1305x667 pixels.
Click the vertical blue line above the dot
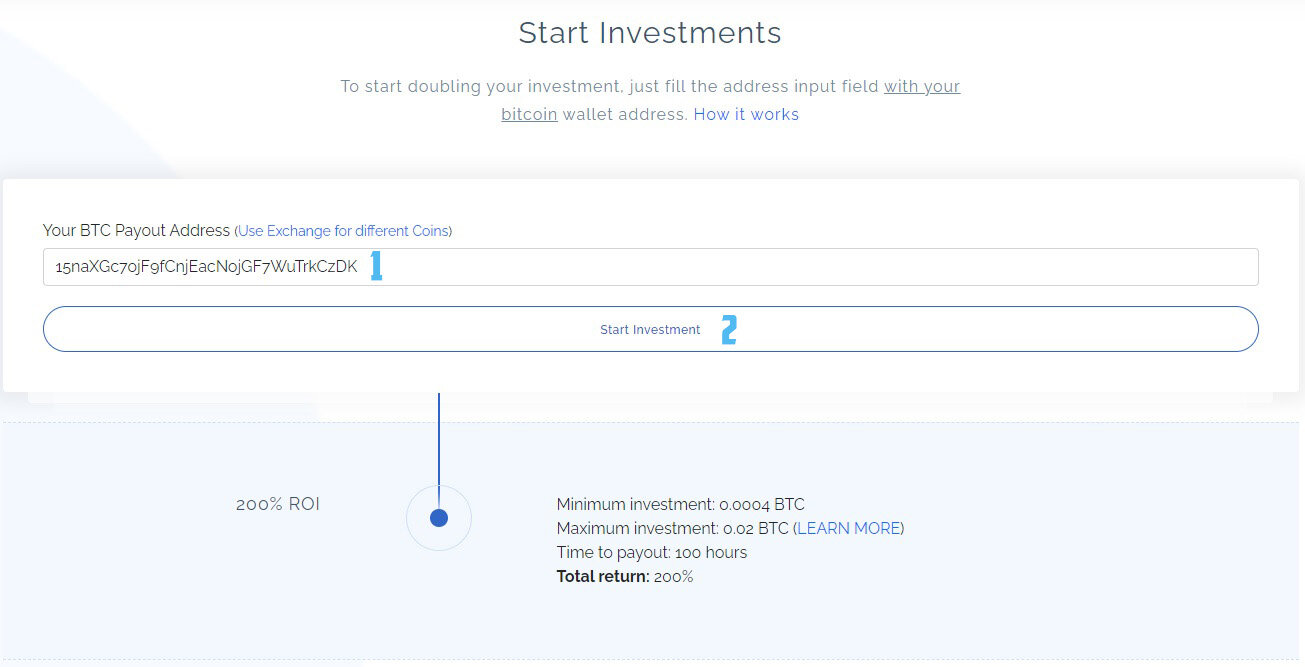pyautogui.click(x=438, y=450)
